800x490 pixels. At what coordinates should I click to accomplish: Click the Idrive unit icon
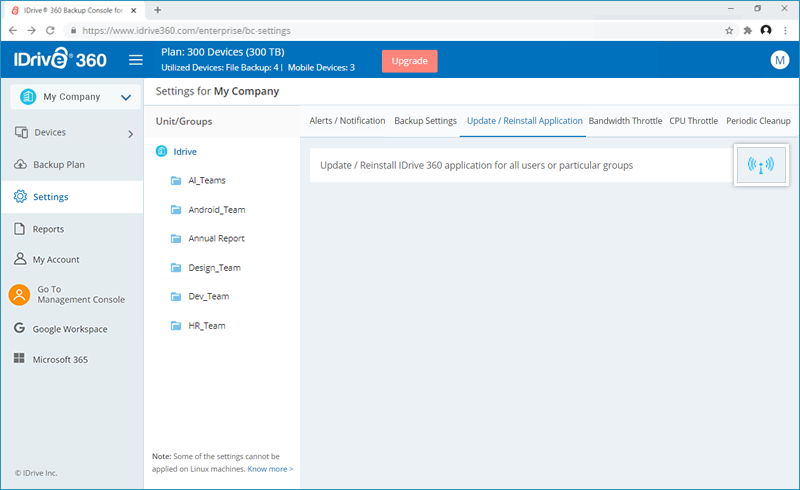click(161, 151)
